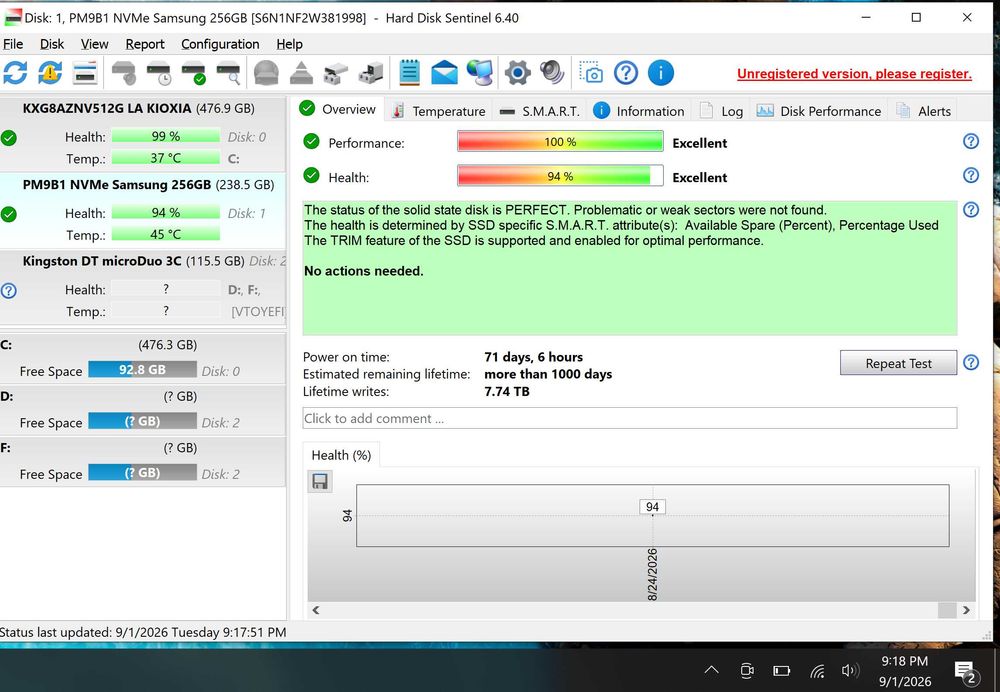Select the Kingston DT microDuo 3C disk

click(143, 286)
